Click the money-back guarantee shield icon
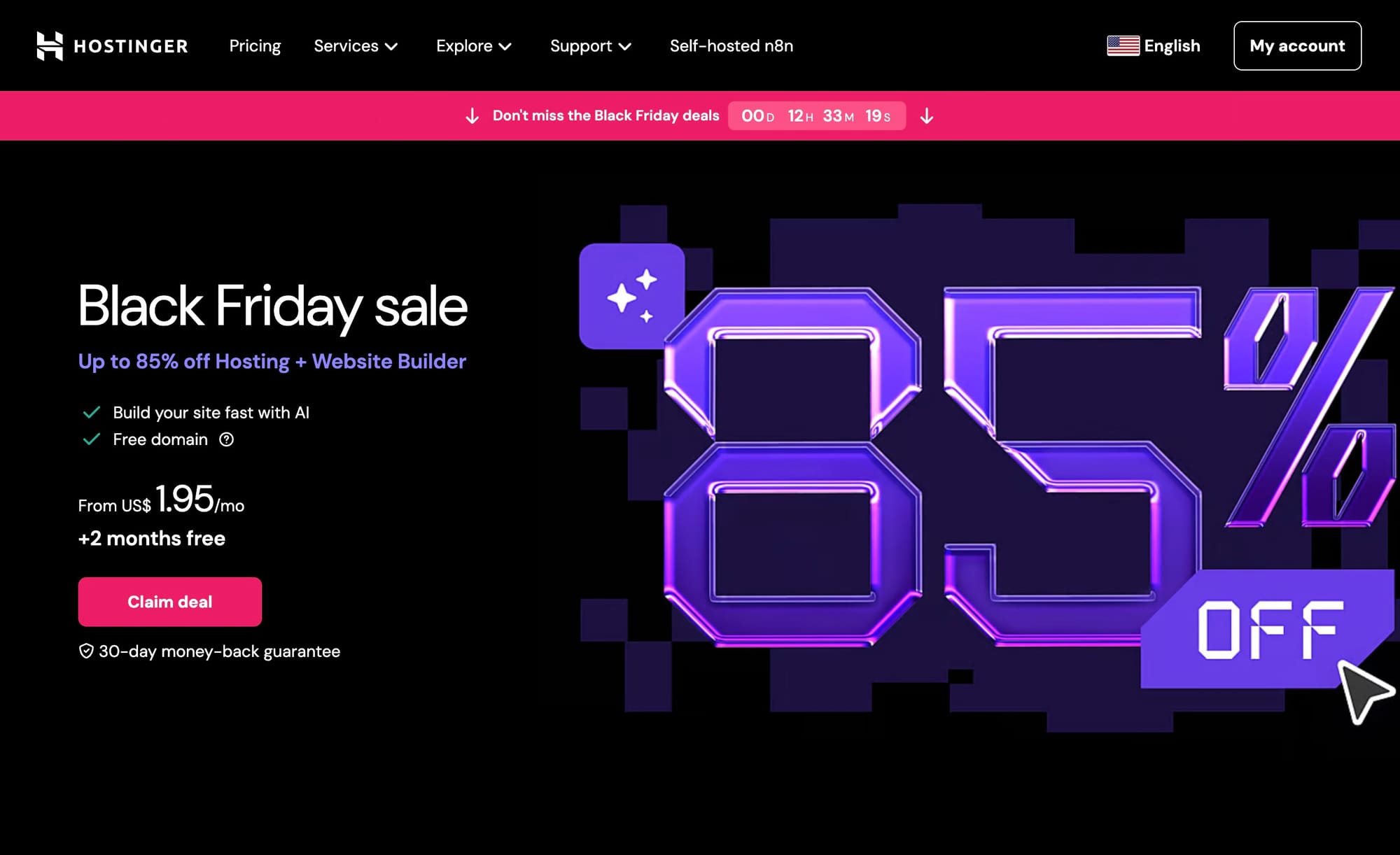This screenshot has width=1400, height=855. coord(86,651)
